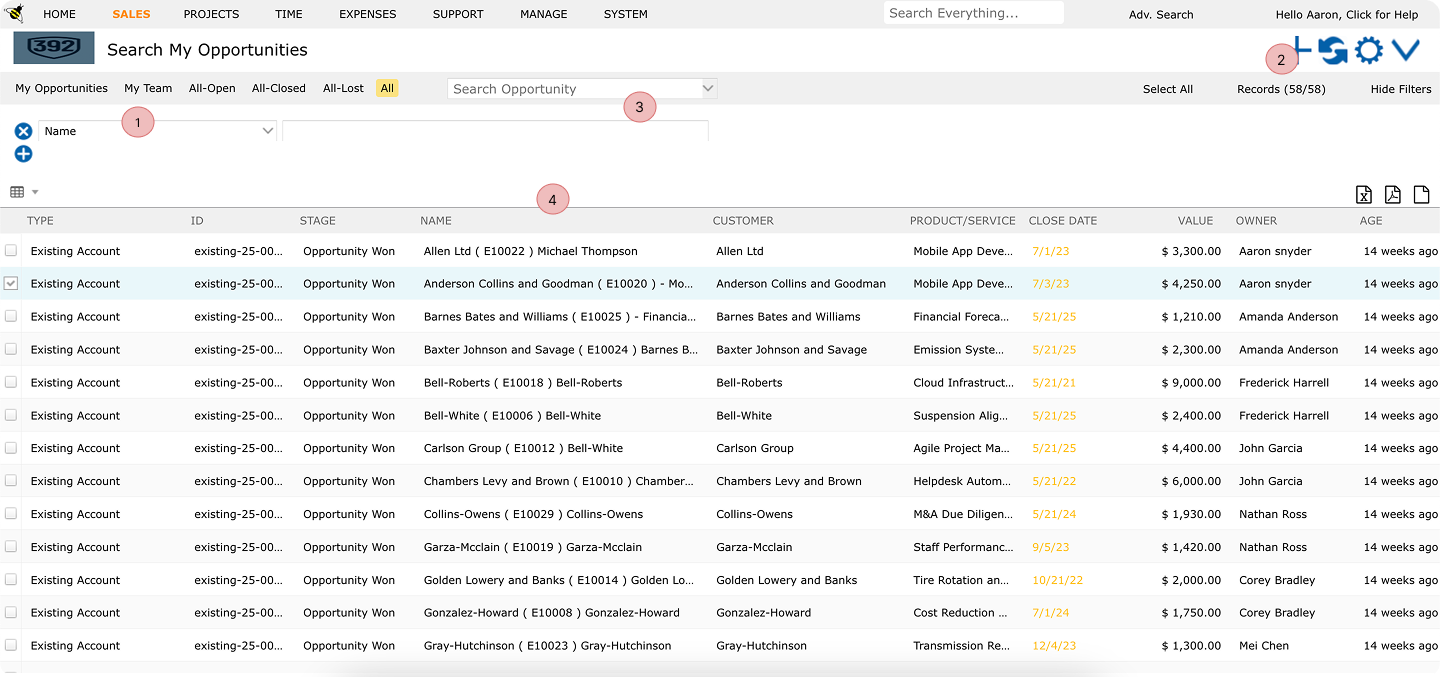Check the Bell-Roberts row checkbox
This screenshot has height=677, width=1440.
click(11, 382)
